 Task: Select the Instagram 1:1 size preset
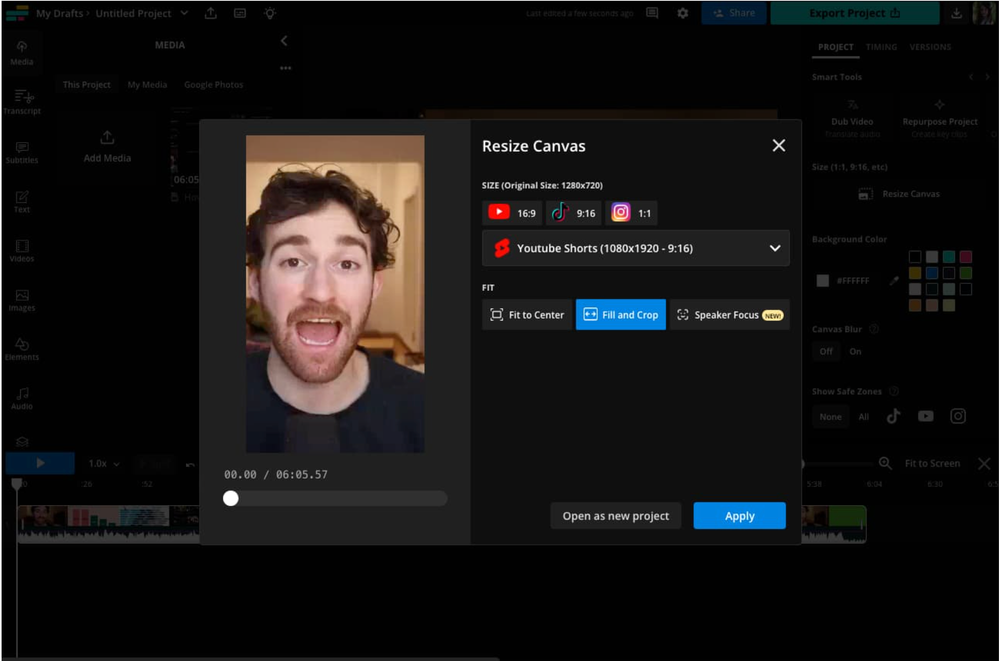coord(631,212)
